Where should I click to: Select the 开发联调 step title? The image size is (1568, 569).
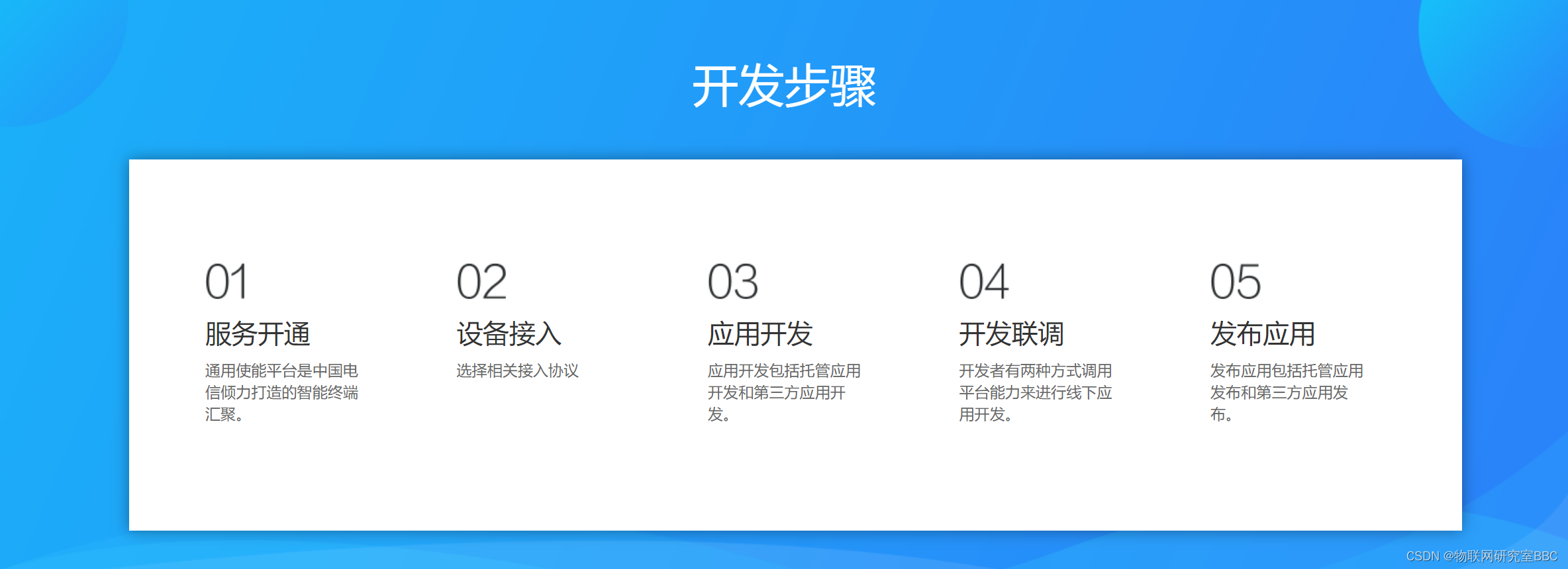pyautogui.click(x=1011, y=333)
